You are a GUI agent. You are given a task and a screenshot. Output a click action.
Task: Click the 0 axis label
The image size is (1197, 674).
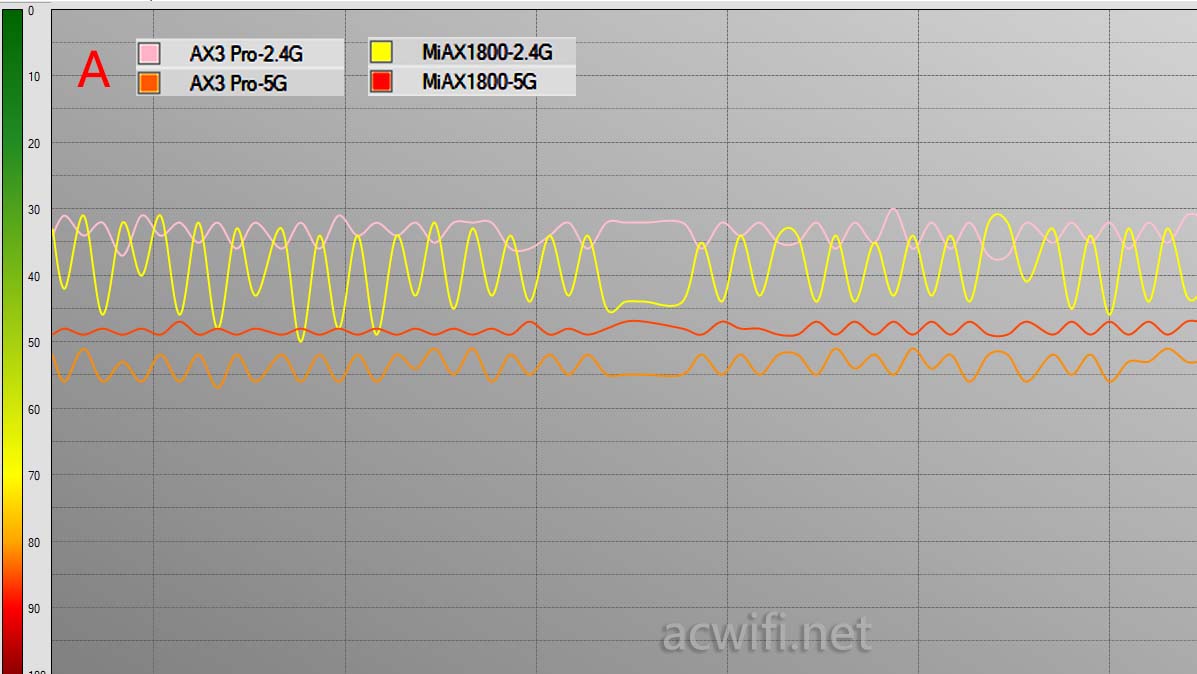31,11
